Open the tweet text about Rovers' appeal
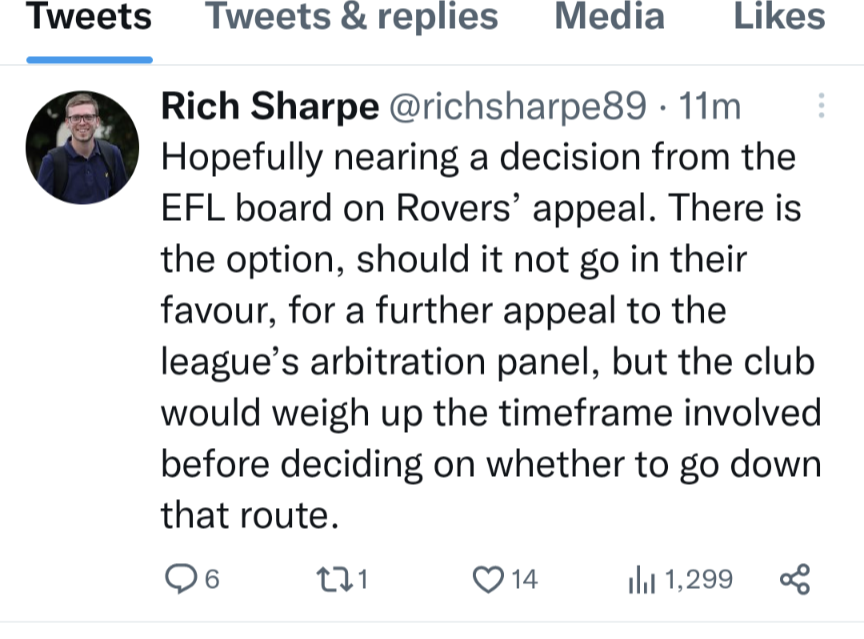This screenshot has width=864, height=639. pos(491,335)
